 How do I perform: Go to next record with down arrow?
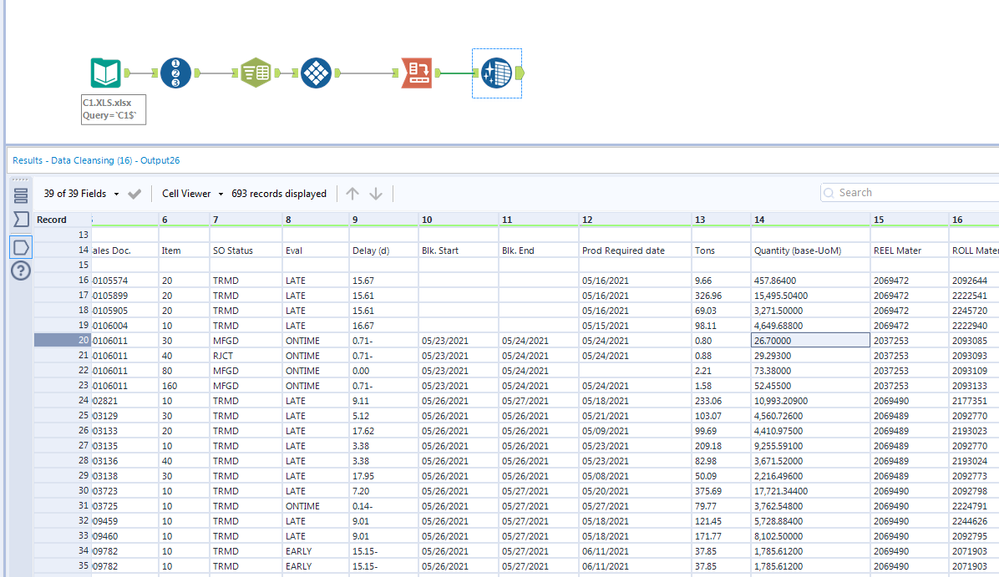(376, 194)
